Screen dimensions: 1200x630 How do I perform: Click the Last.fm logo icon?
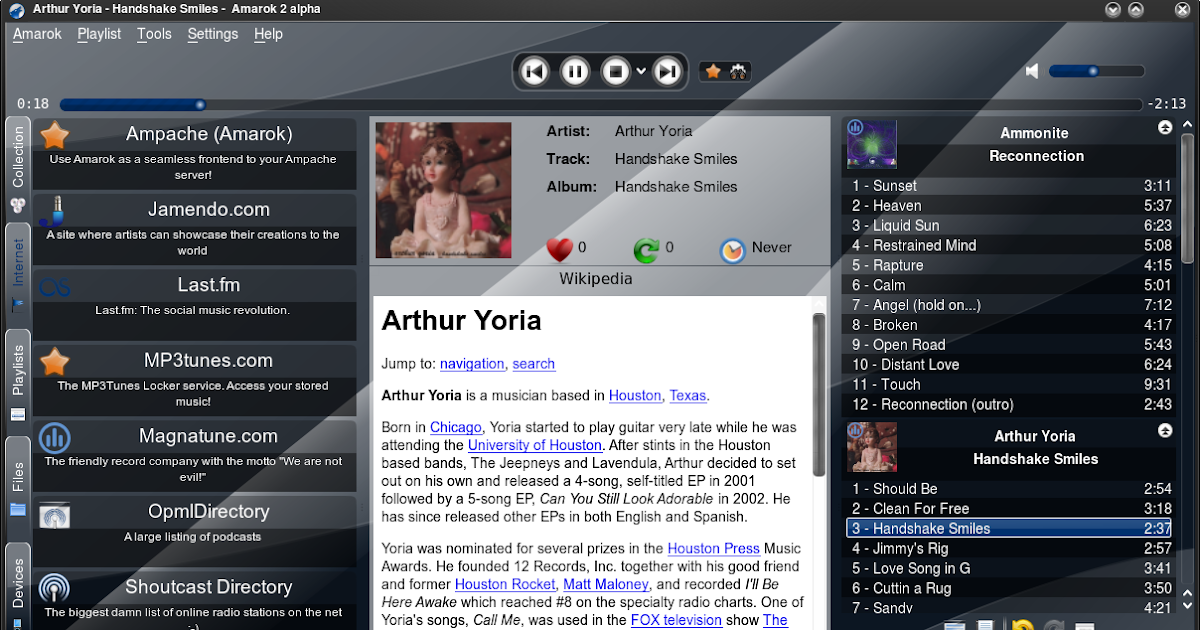55,288
